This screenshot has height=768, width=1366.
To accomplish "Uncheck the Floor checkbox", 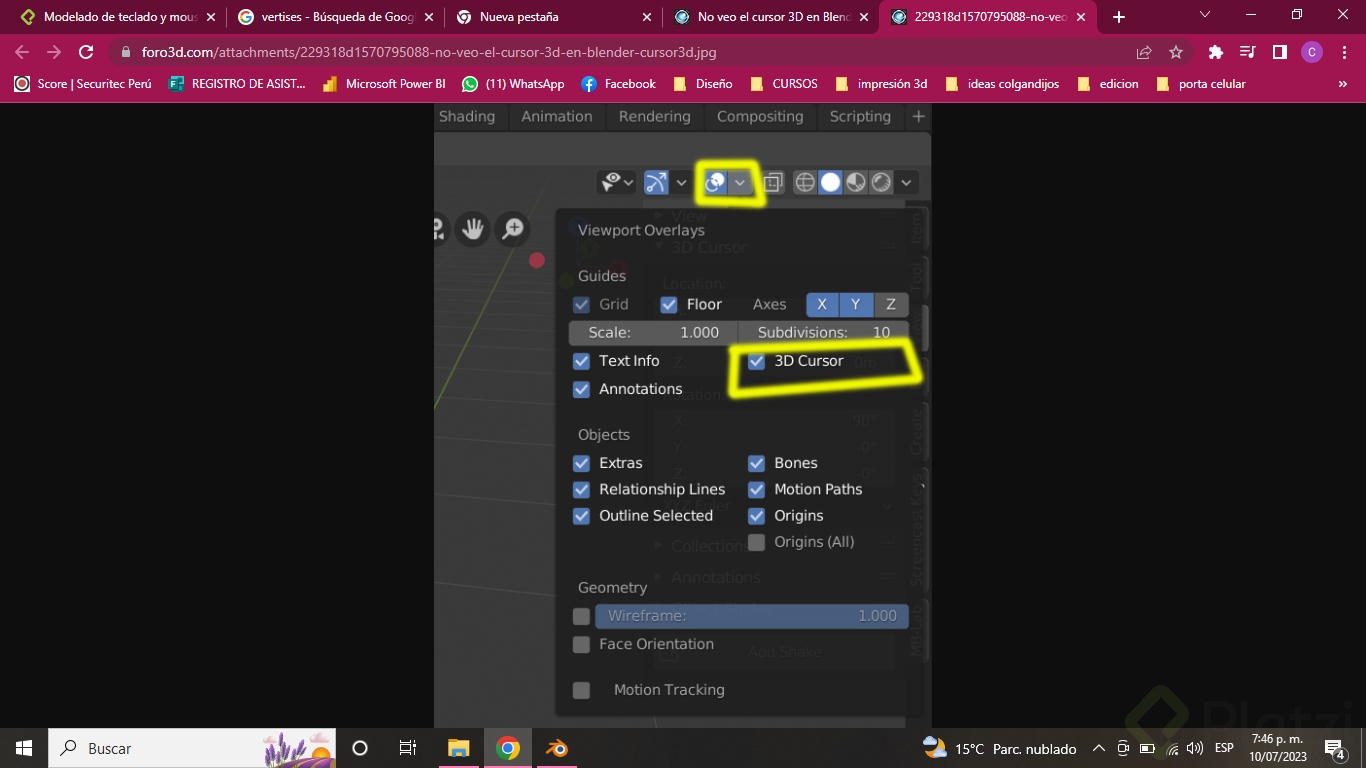I will [x=669, y=304].
